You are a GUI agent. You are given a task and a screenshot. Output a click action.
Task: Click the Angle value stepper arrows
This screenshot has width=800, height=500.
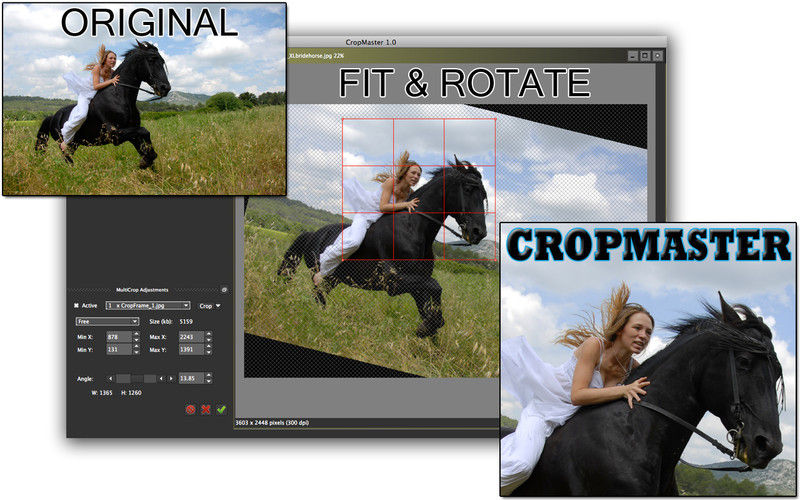click(x=208, y=379)
